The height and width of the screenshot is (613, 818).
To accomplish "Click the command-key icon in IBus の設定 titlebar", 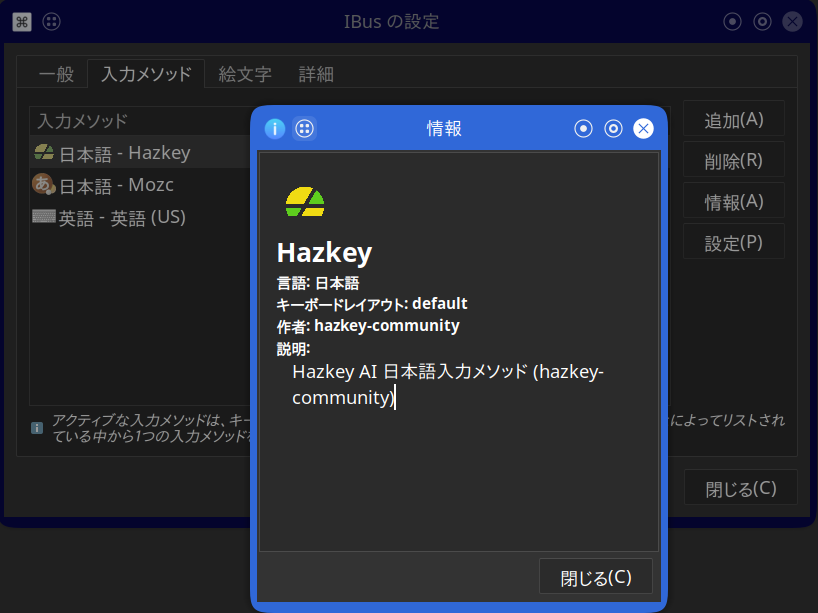I will (22, 22).
